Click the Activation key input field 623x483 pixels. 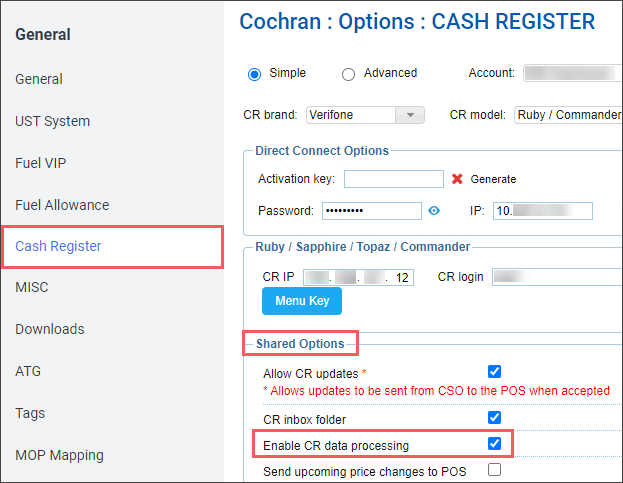393,179
